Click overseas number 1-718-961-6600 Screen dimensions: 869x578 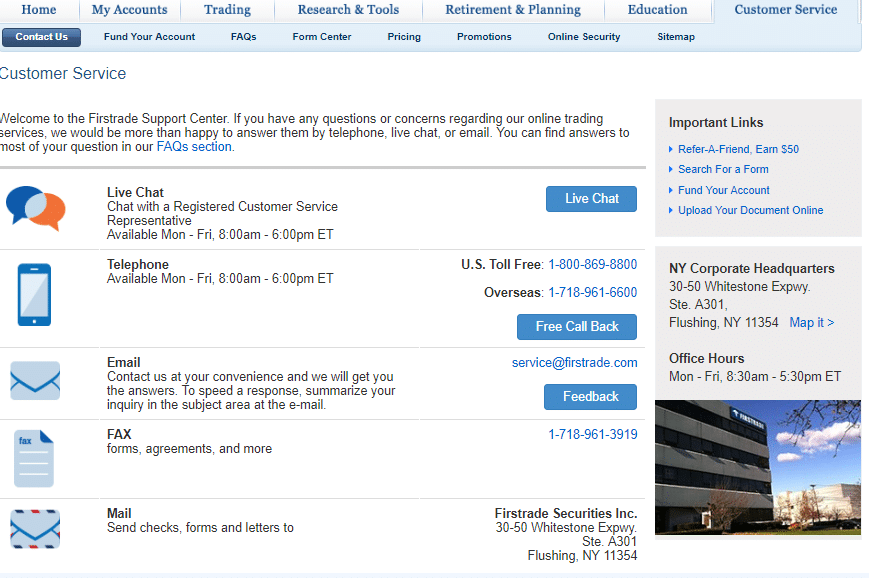[x=592, y=293]
